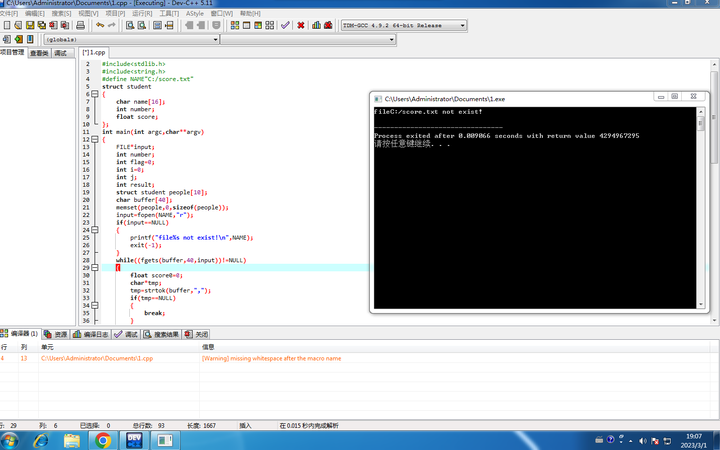The width and height of the screenshot is (720, 450).
Task: Click the New file icon in toolbar
Action: coord(6,25)
